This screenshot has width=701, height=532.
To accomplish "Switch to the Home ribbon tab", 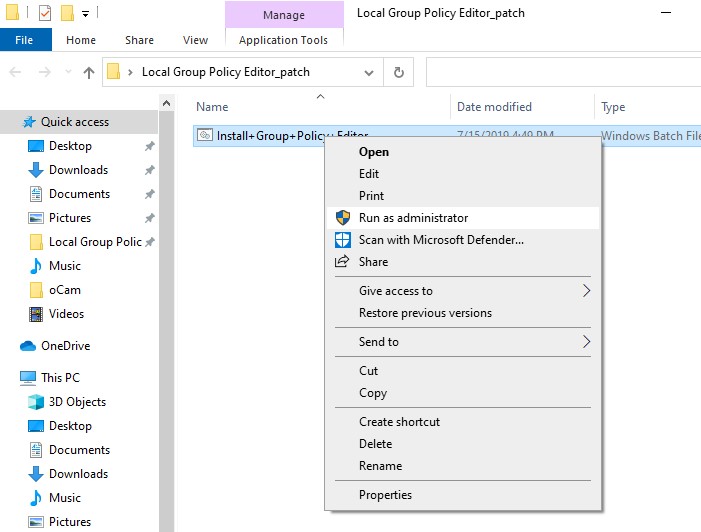I will click(81, 40).
